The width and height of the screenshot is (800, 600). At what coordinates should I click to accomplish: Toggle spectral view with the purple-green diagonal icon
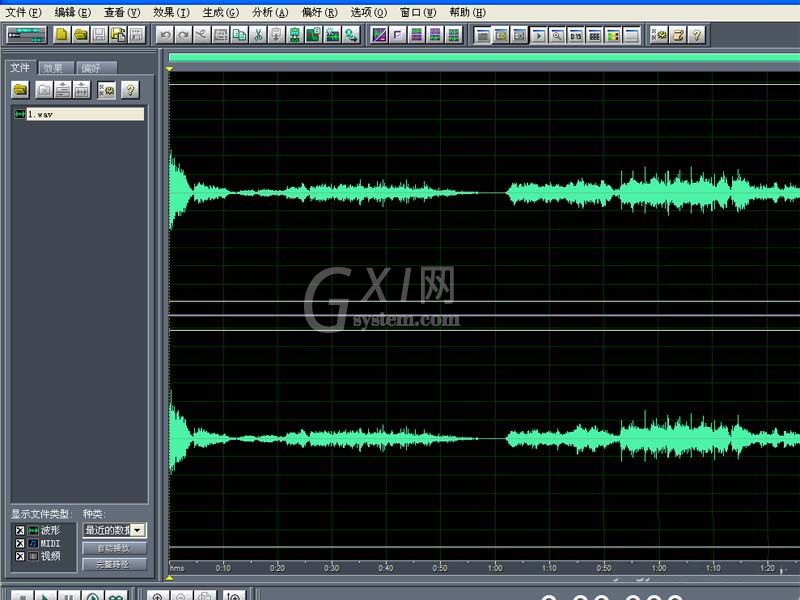click(x=379, y=35)
